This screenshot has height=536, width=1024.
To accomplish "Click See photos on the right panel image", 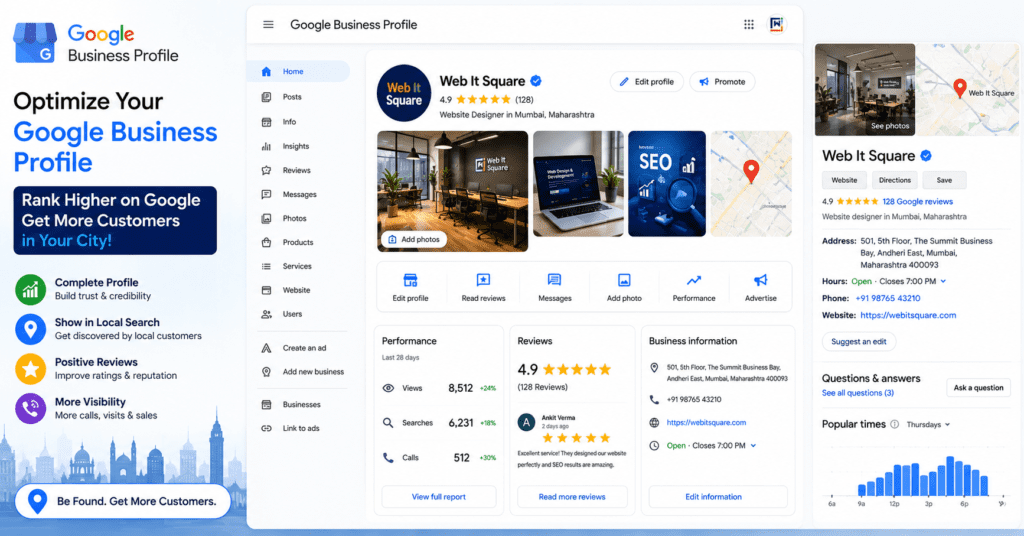I will point(889,126).
